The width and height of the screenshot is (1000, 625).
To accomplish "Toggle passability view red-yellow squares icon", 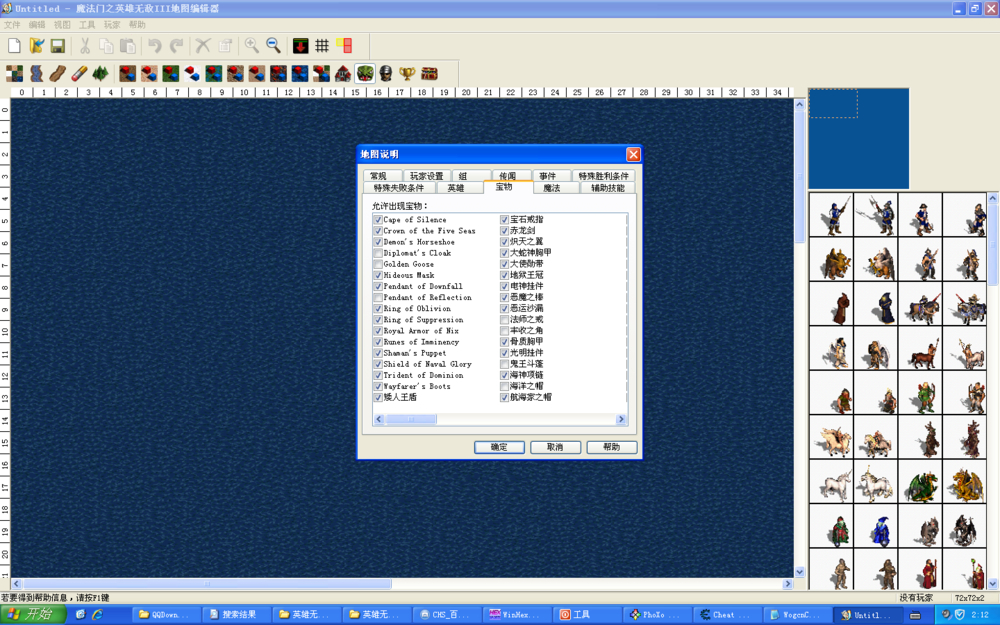I will pyautogui.click(x=344, y=45).
